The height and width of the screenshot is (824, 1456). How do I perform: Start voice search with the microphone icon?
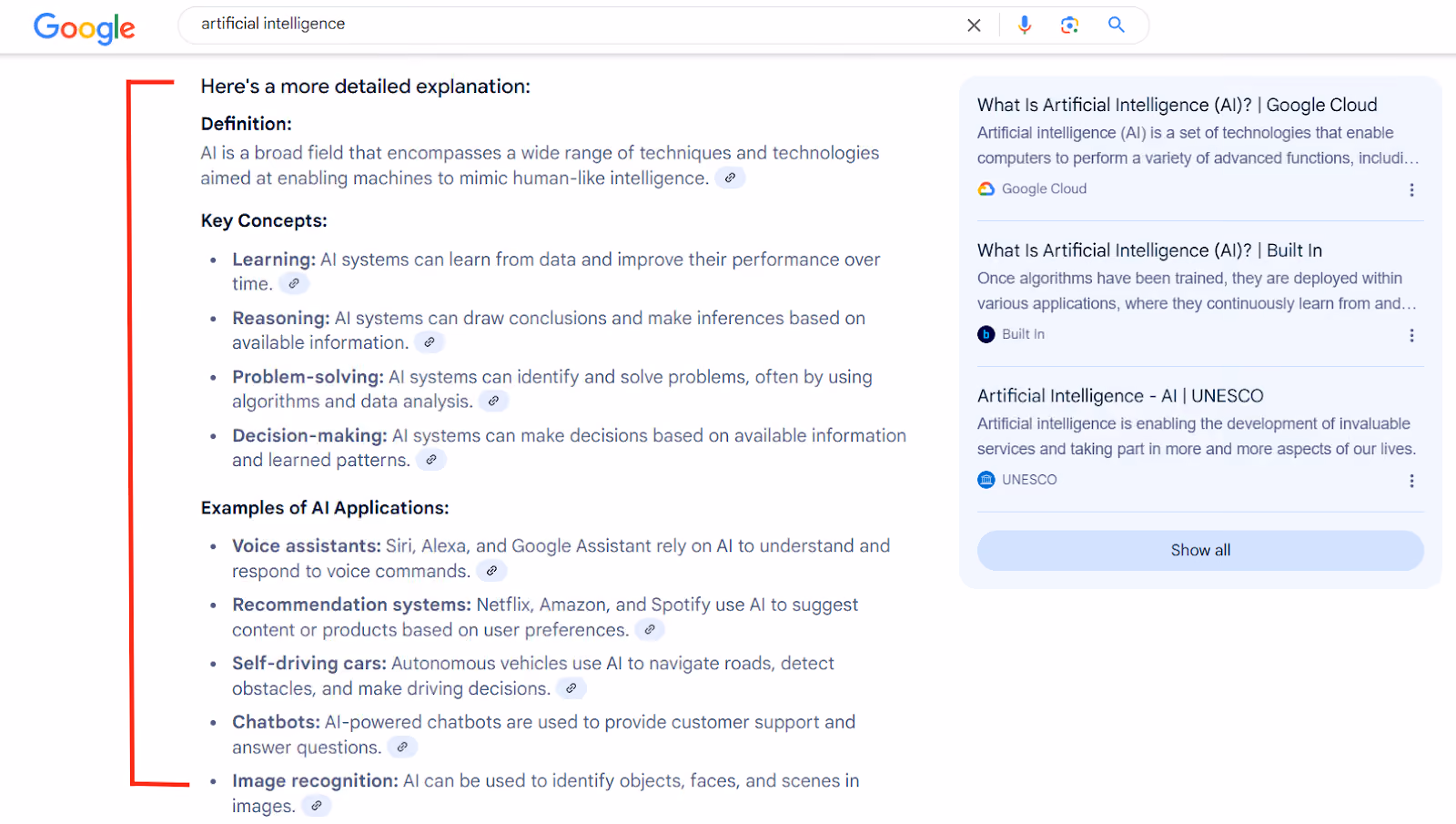tap(1025, 25)
